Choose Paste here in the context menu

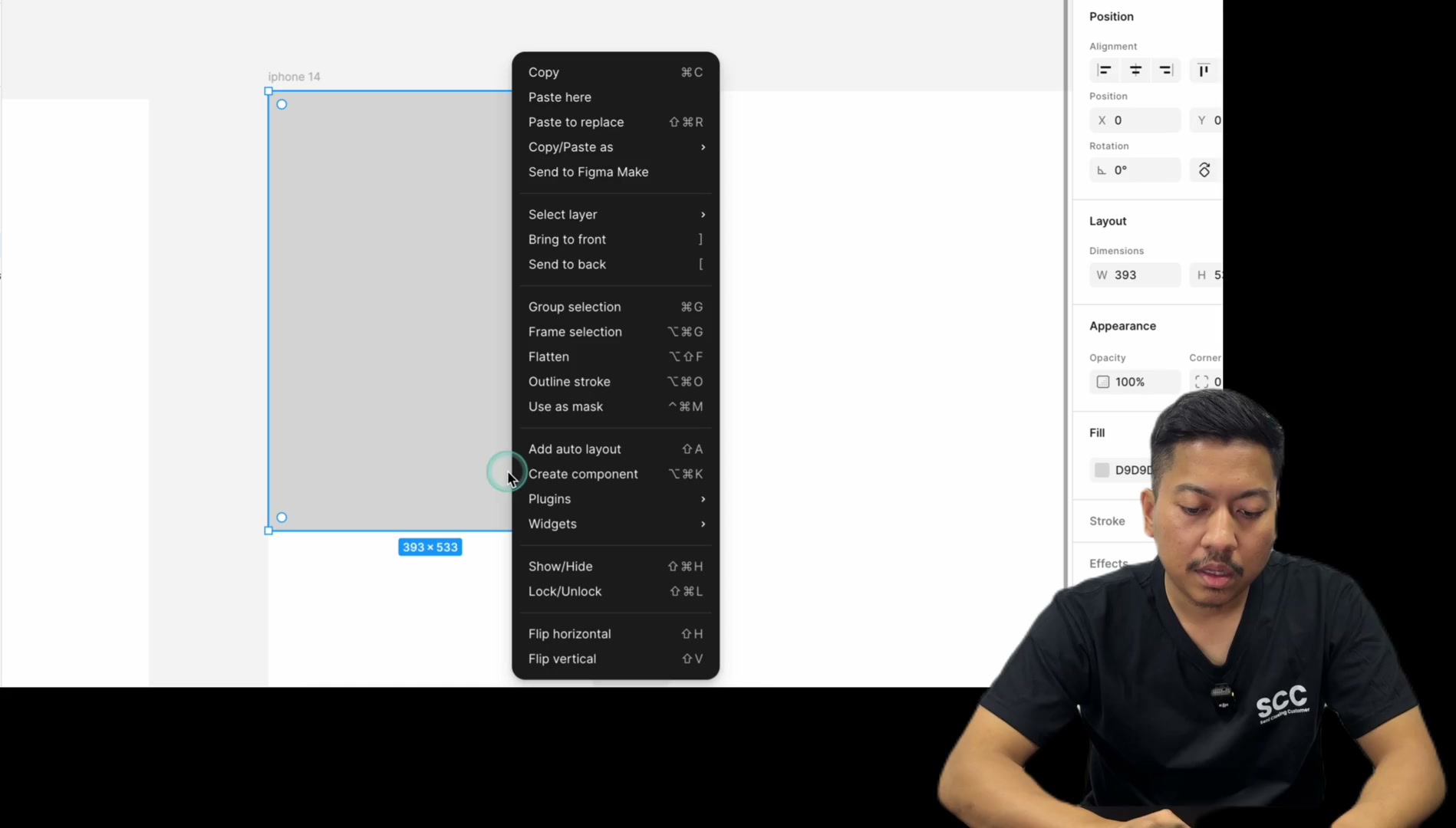pos(615,97)
